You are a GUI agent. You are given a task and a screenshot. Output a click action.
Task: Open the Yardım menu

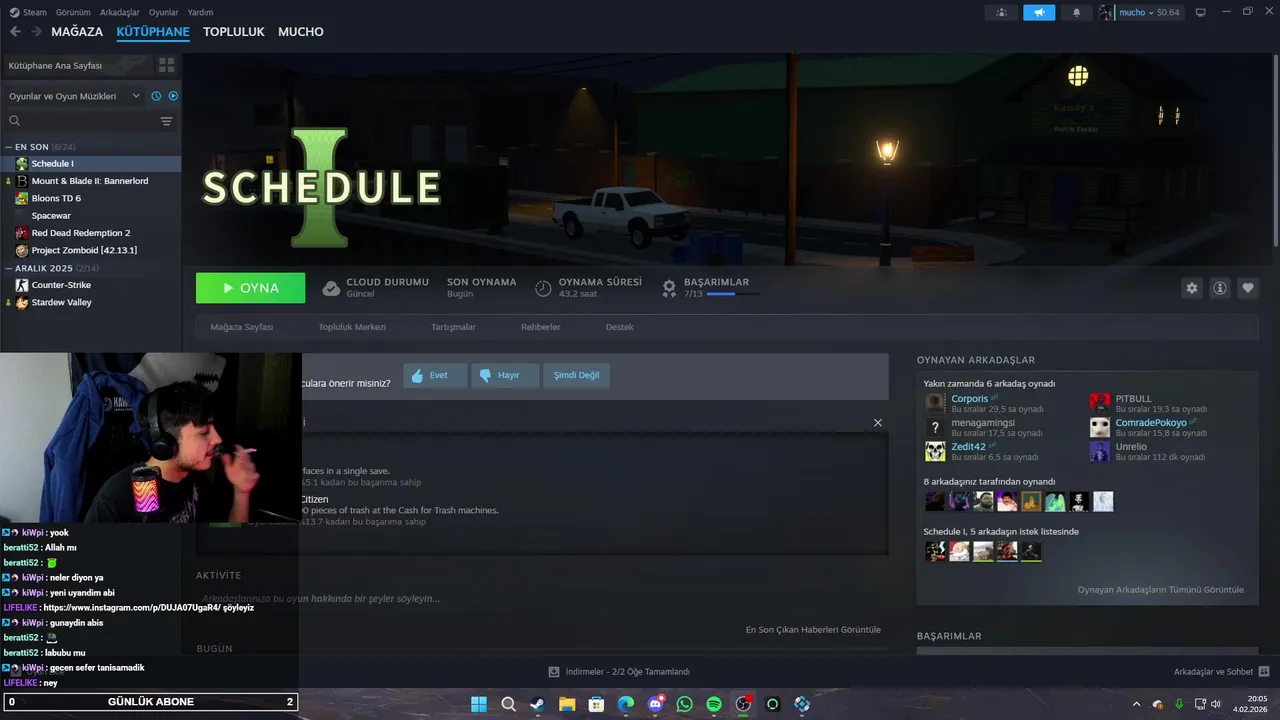tap(201, 12)
